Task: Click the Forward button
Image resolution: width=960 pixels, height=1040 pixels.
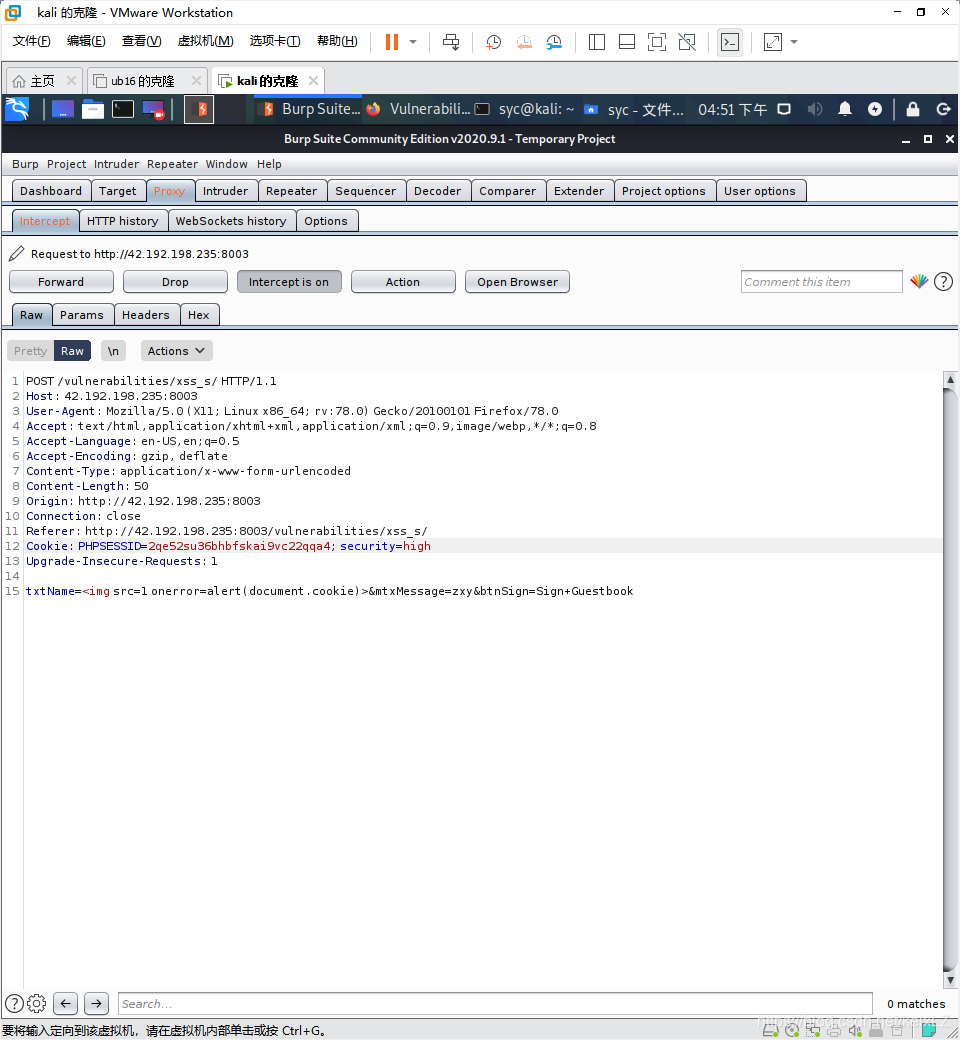Action: point(61,282)
